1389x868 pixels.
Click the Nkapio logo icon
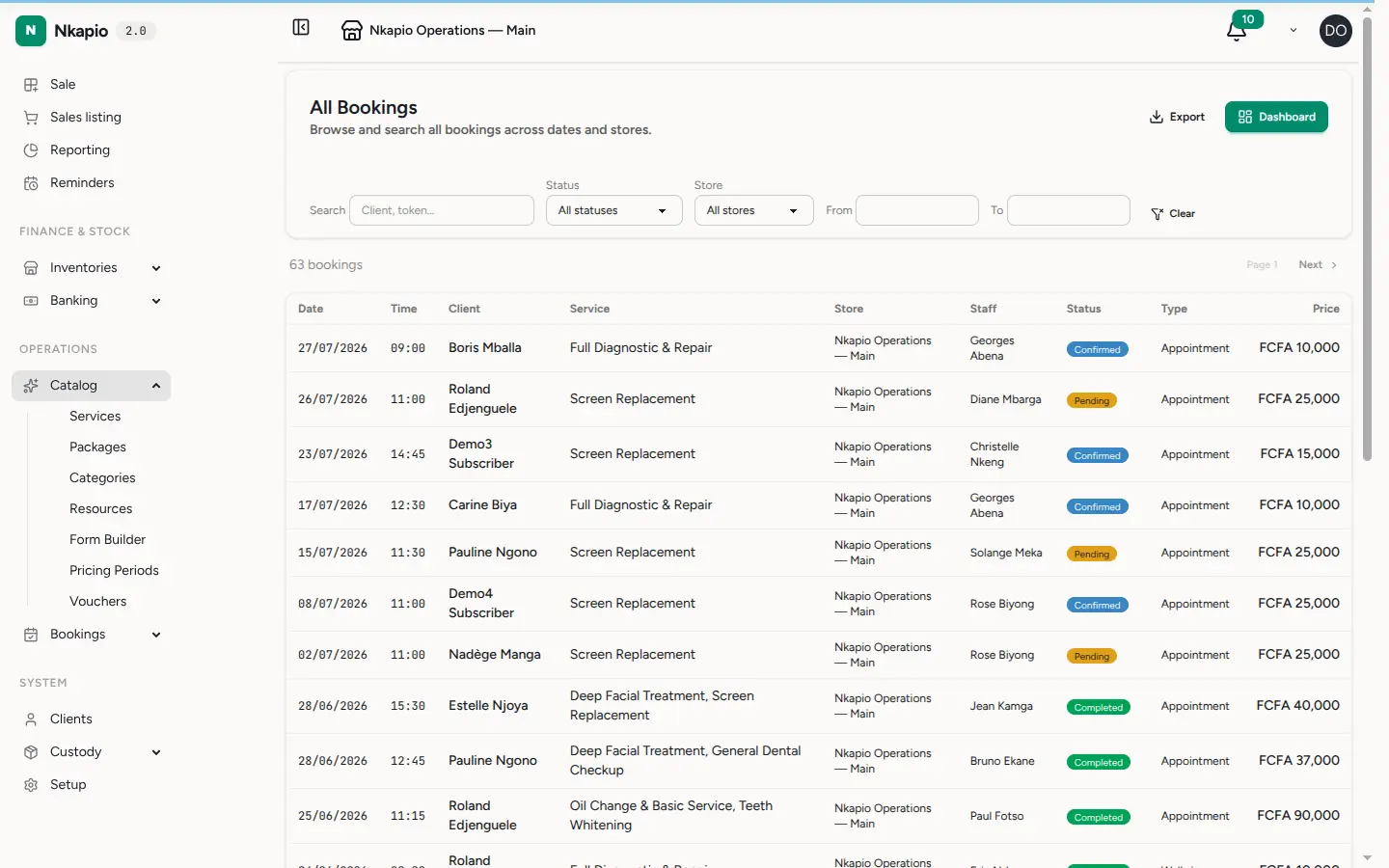(x=31, y=31)
